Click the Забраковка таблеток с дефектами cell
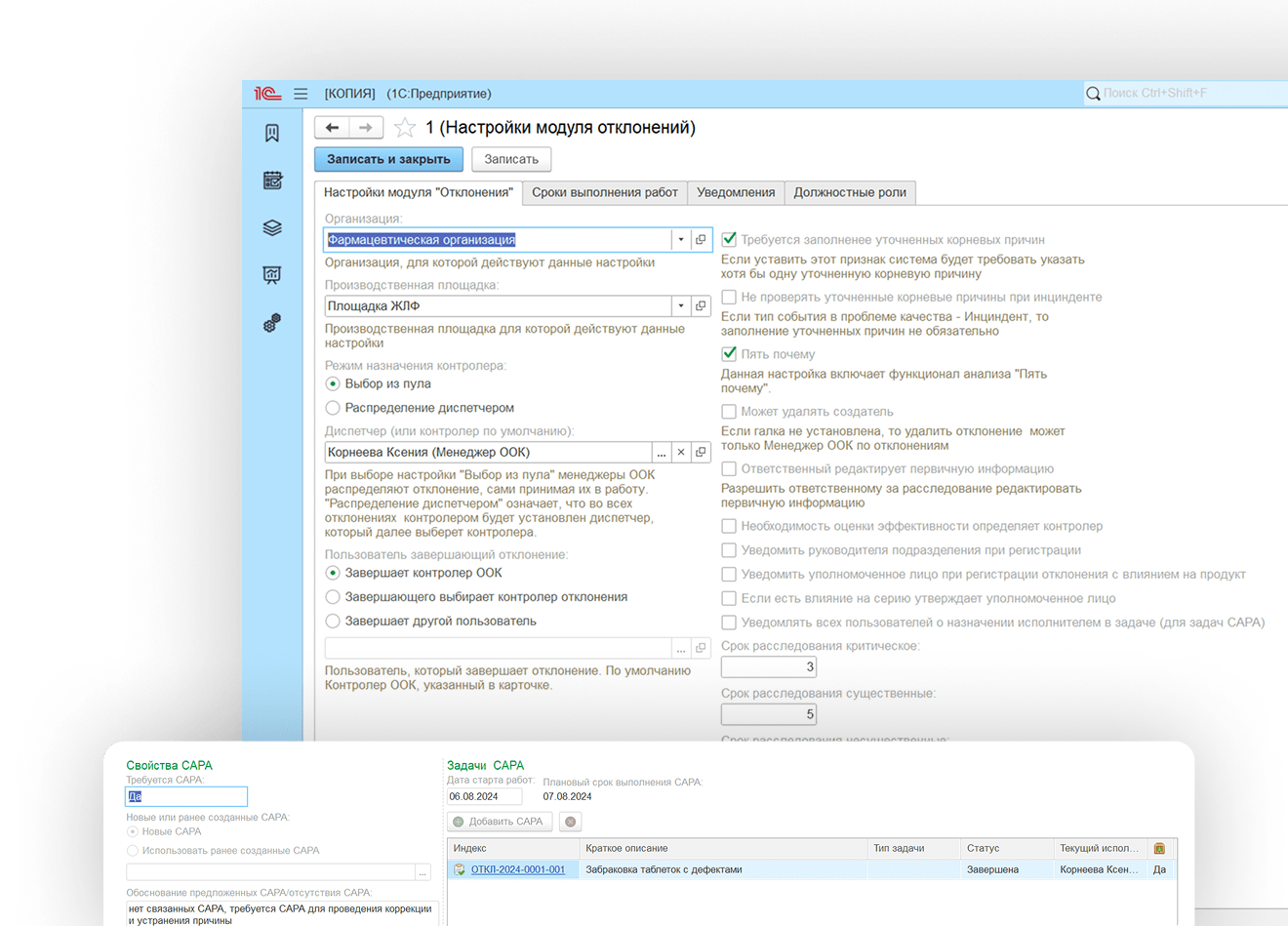Screen dimensions: 1288x926 (723, 869)
